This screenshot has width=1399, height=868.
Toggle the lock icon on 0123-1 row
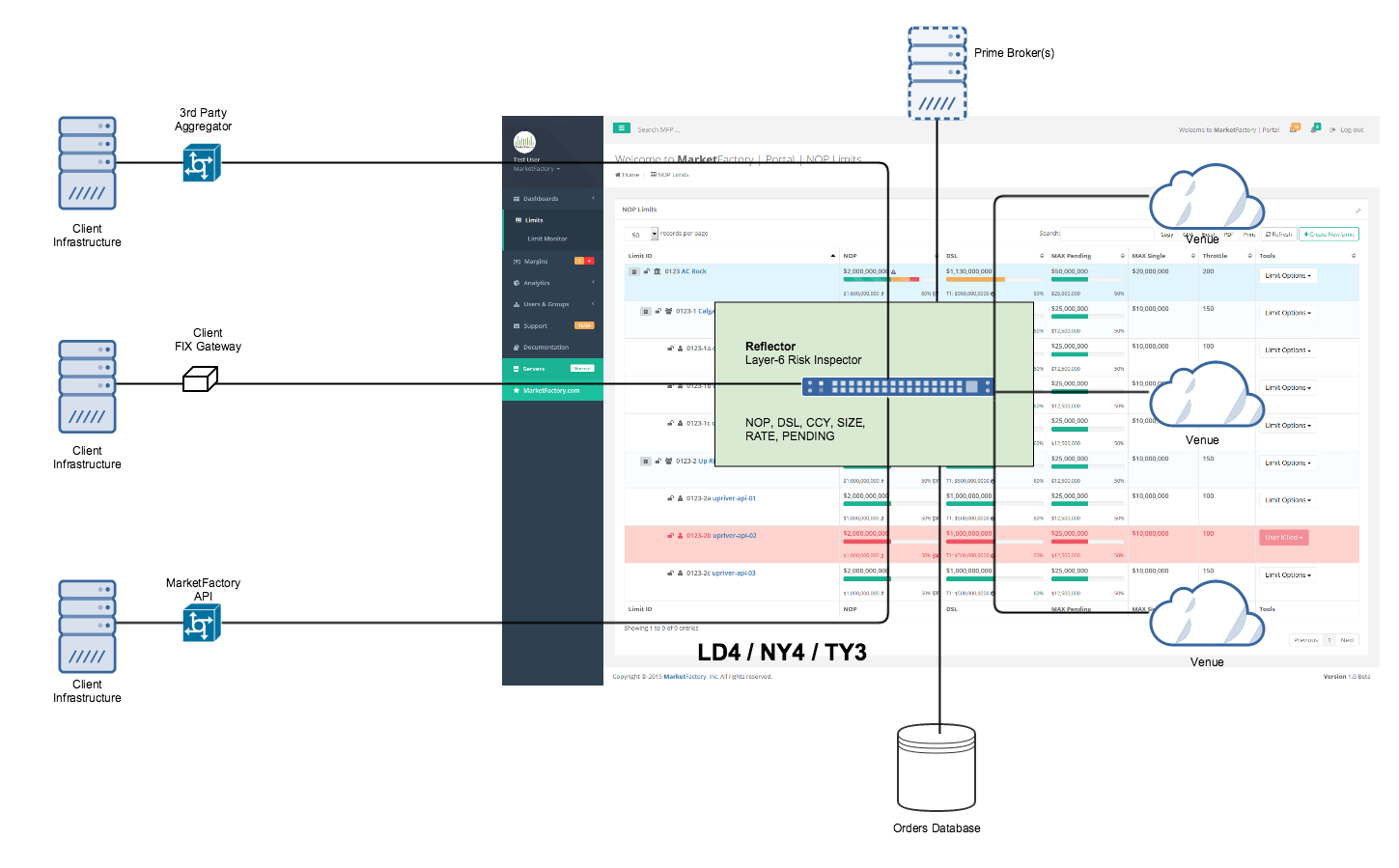658,311
